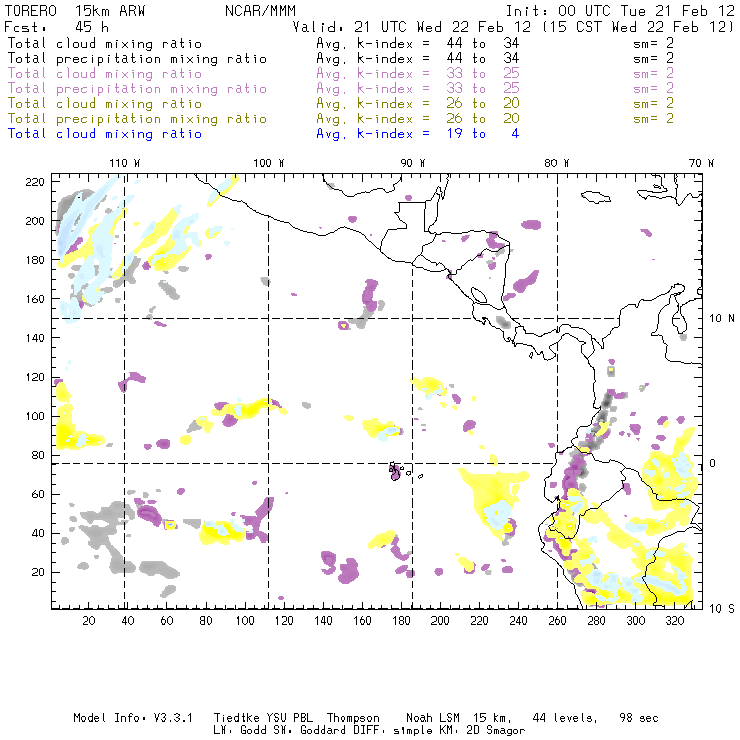Click the '44 levels' footer text

pos(565,718)
